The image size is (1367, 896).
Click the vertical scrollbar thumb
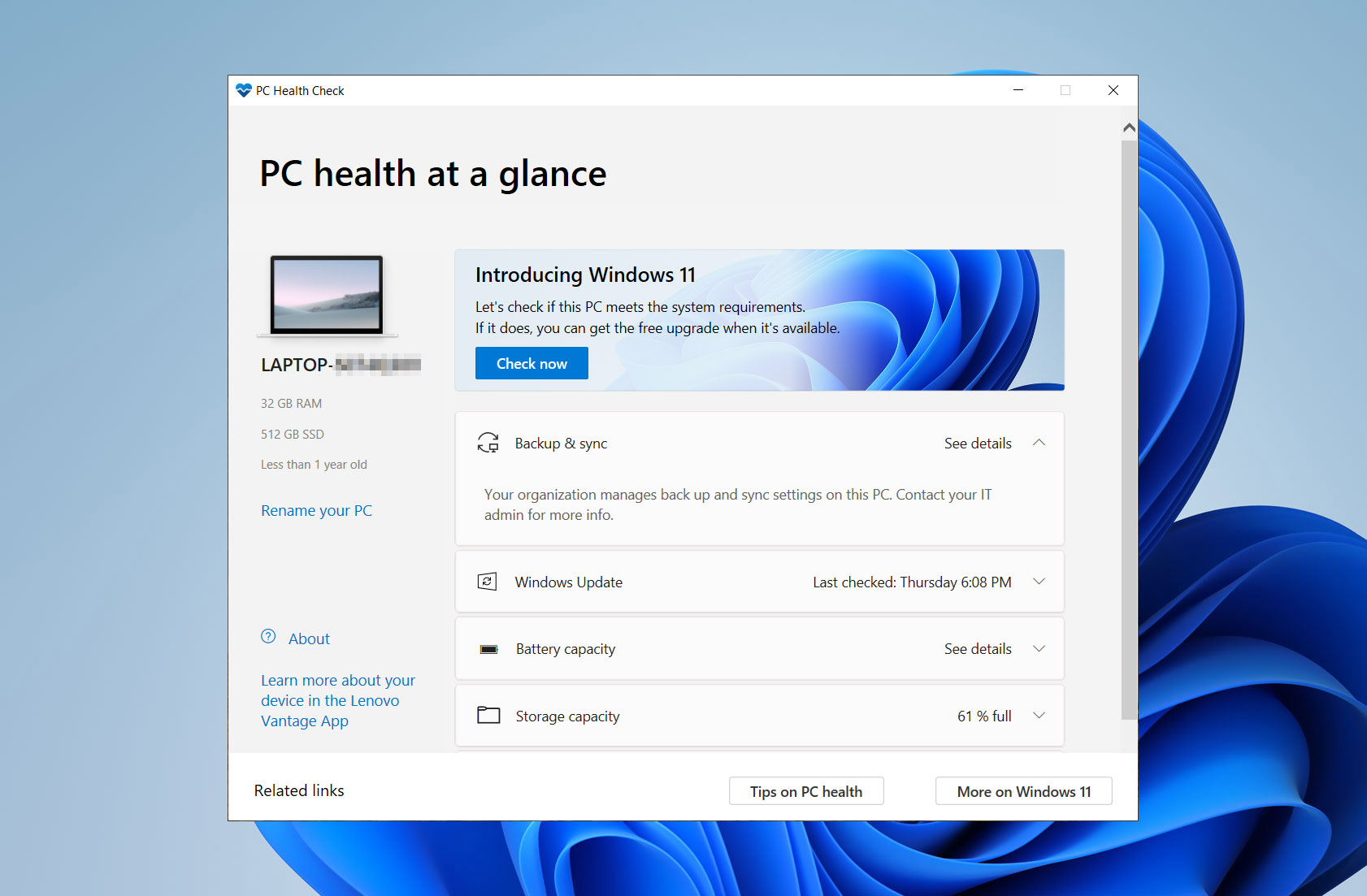[x=1129, y=430]
